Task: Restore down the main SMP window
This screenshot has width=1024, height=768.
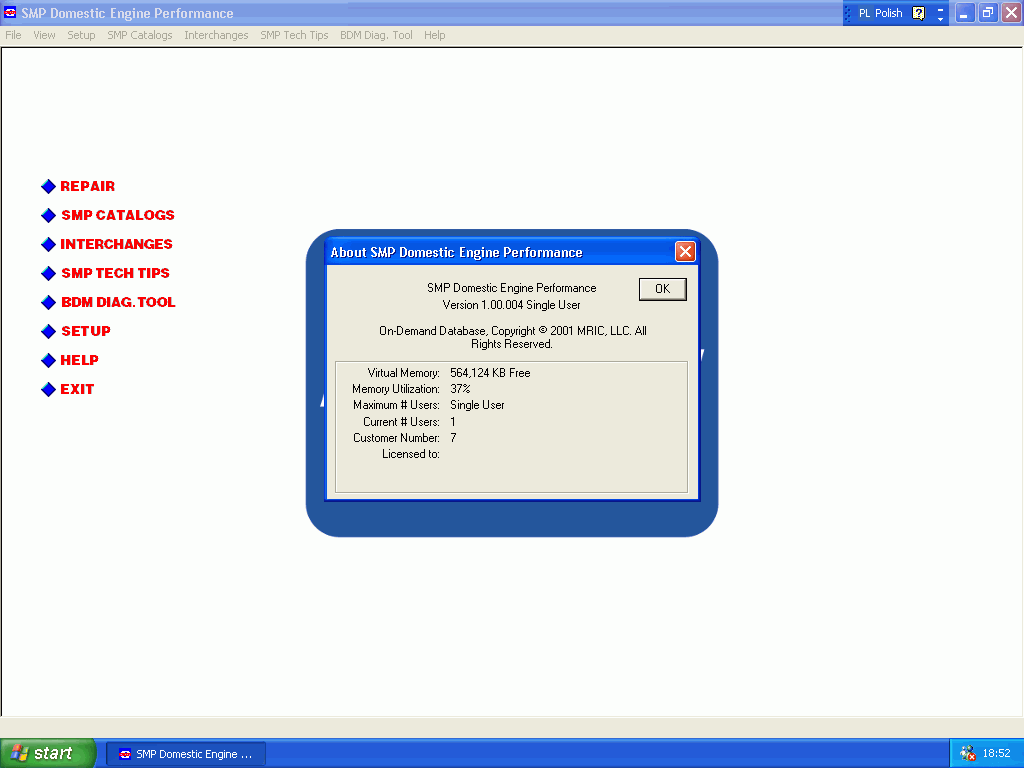Action: (987, 12)
